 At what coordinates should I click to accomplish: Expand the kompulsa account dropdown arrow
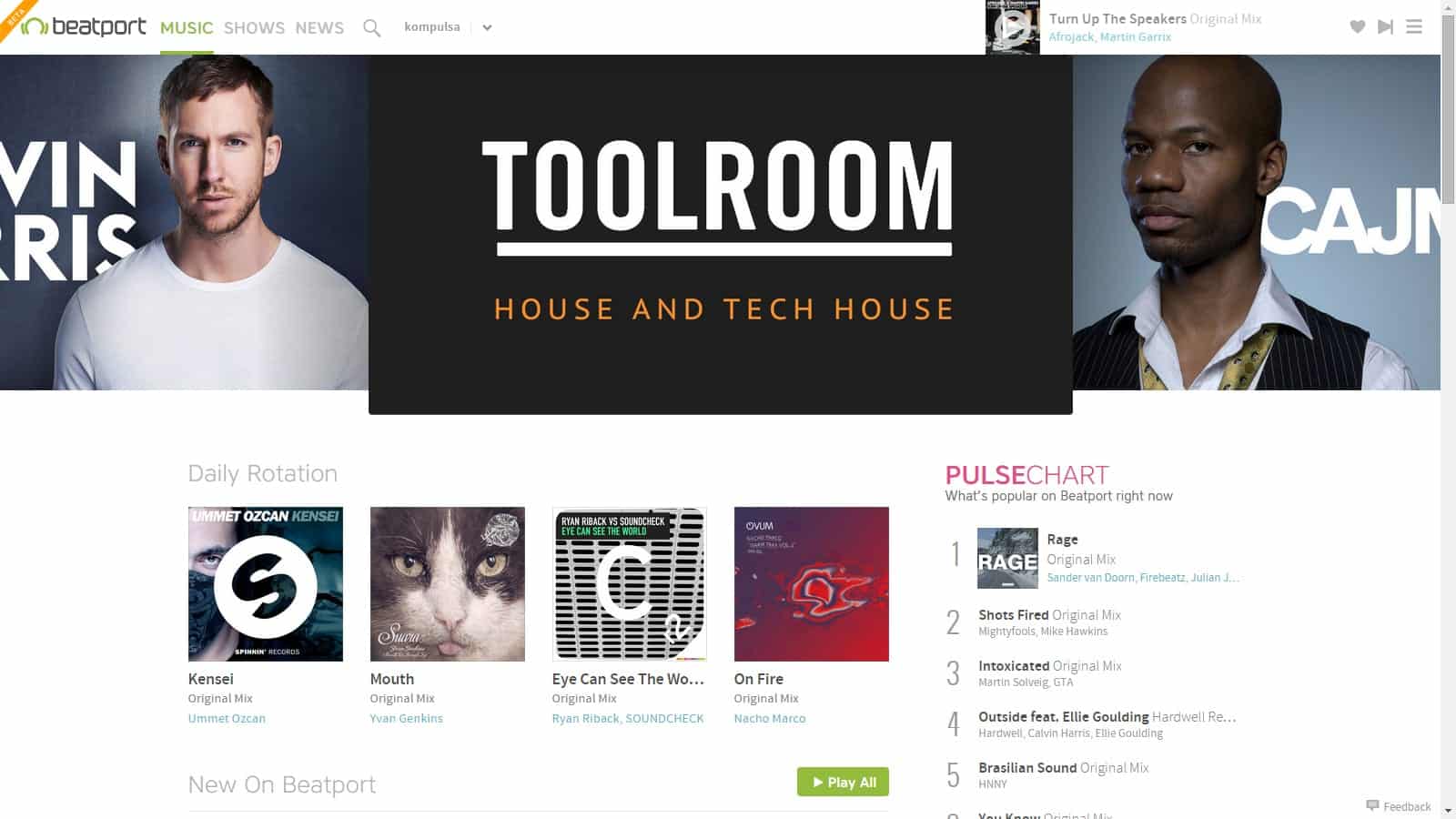click(x=487, y=27)
